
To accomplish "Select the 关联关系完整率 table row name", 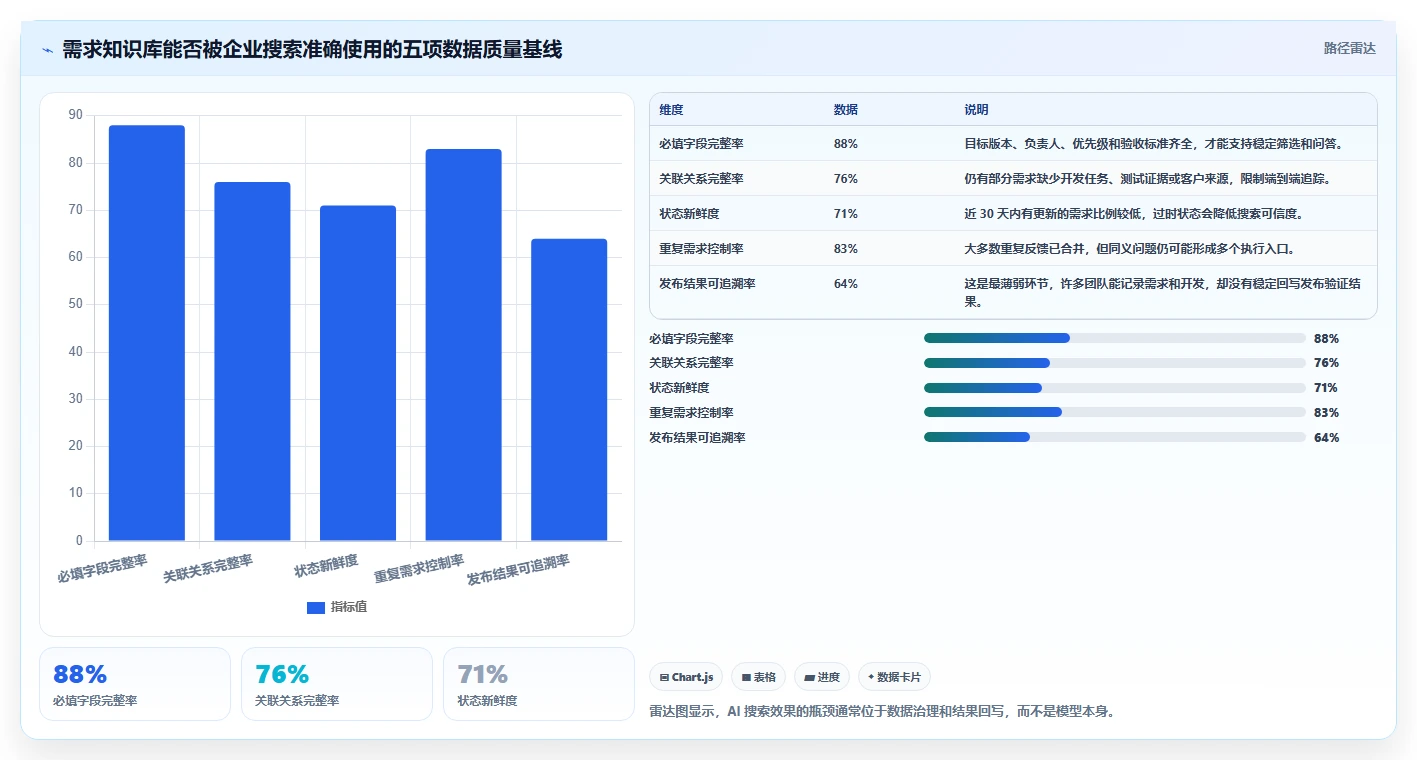I will coord(701,178).
